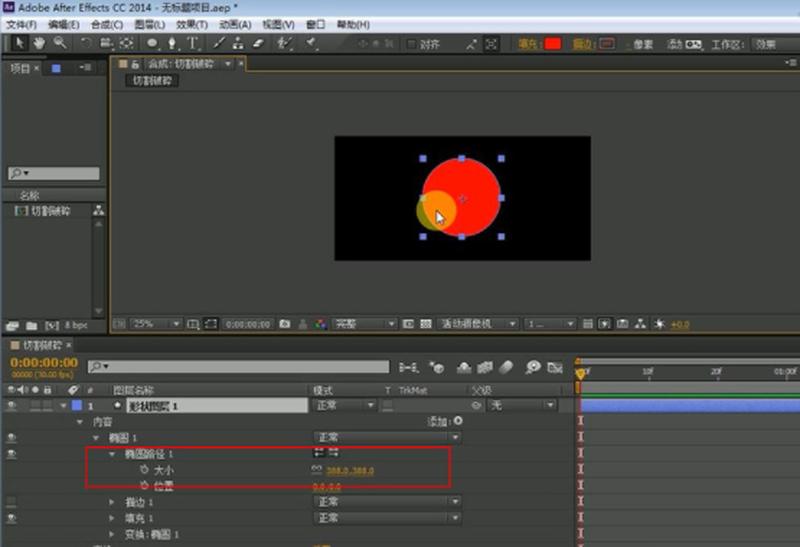800x547 pixels.
Task: Click the new folder icon in Project panel
Action: click(32, 326)
